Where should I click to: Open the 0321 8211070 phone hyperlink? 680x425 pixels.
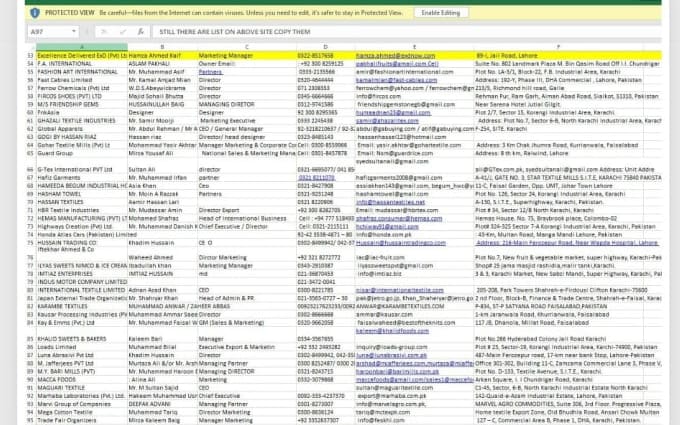[x=316, y=178]
